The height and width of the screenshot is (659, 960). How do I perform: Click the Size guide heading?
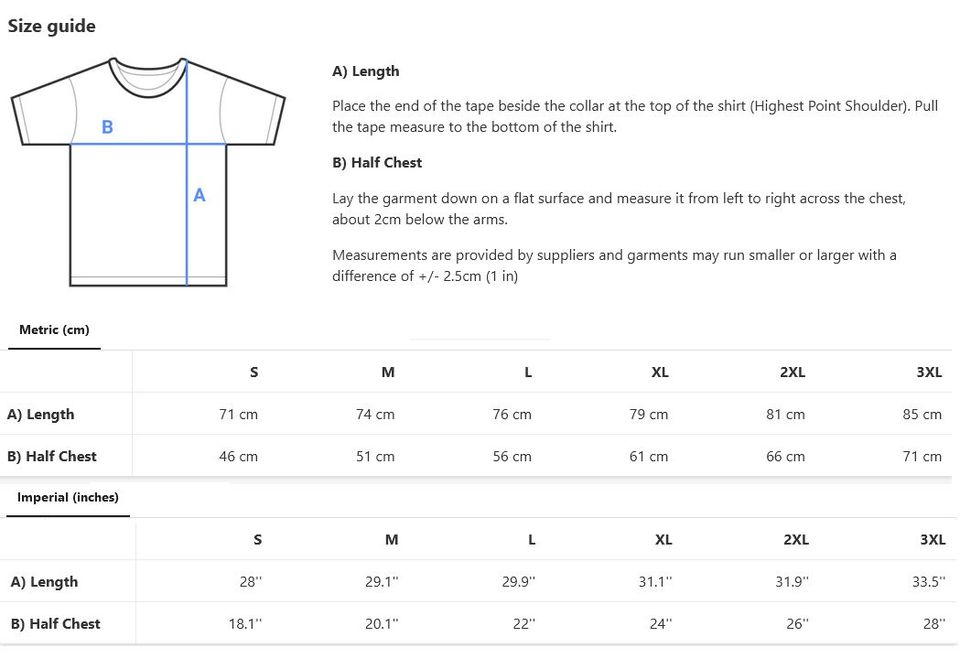coord(51,26)
